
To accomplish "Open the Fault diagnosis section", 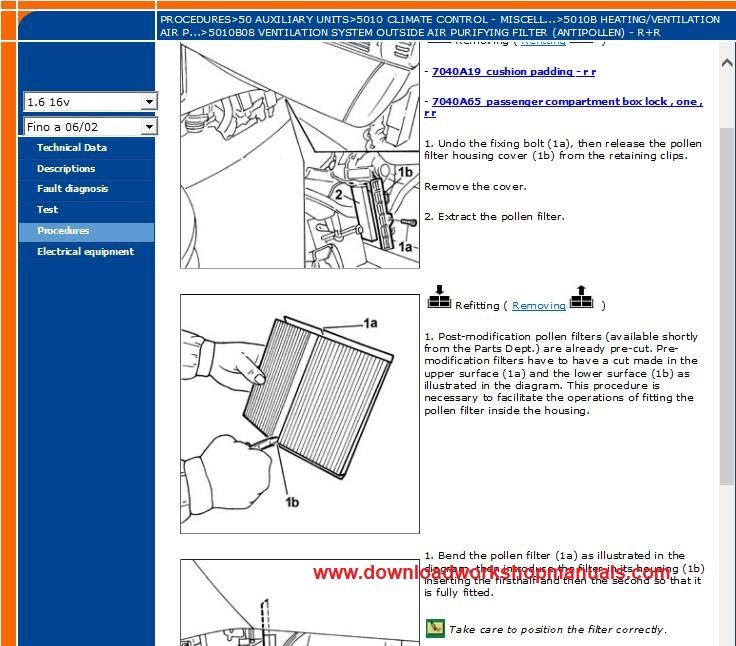I will pos(72,189).
